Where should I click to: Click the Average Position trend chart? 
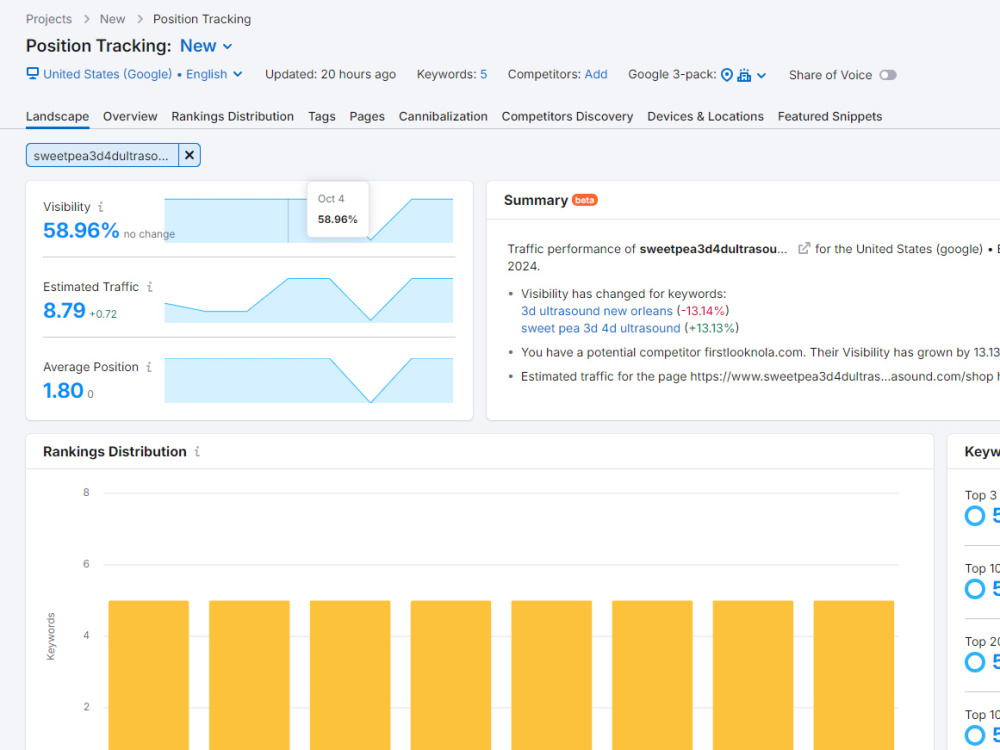point(309,380)
